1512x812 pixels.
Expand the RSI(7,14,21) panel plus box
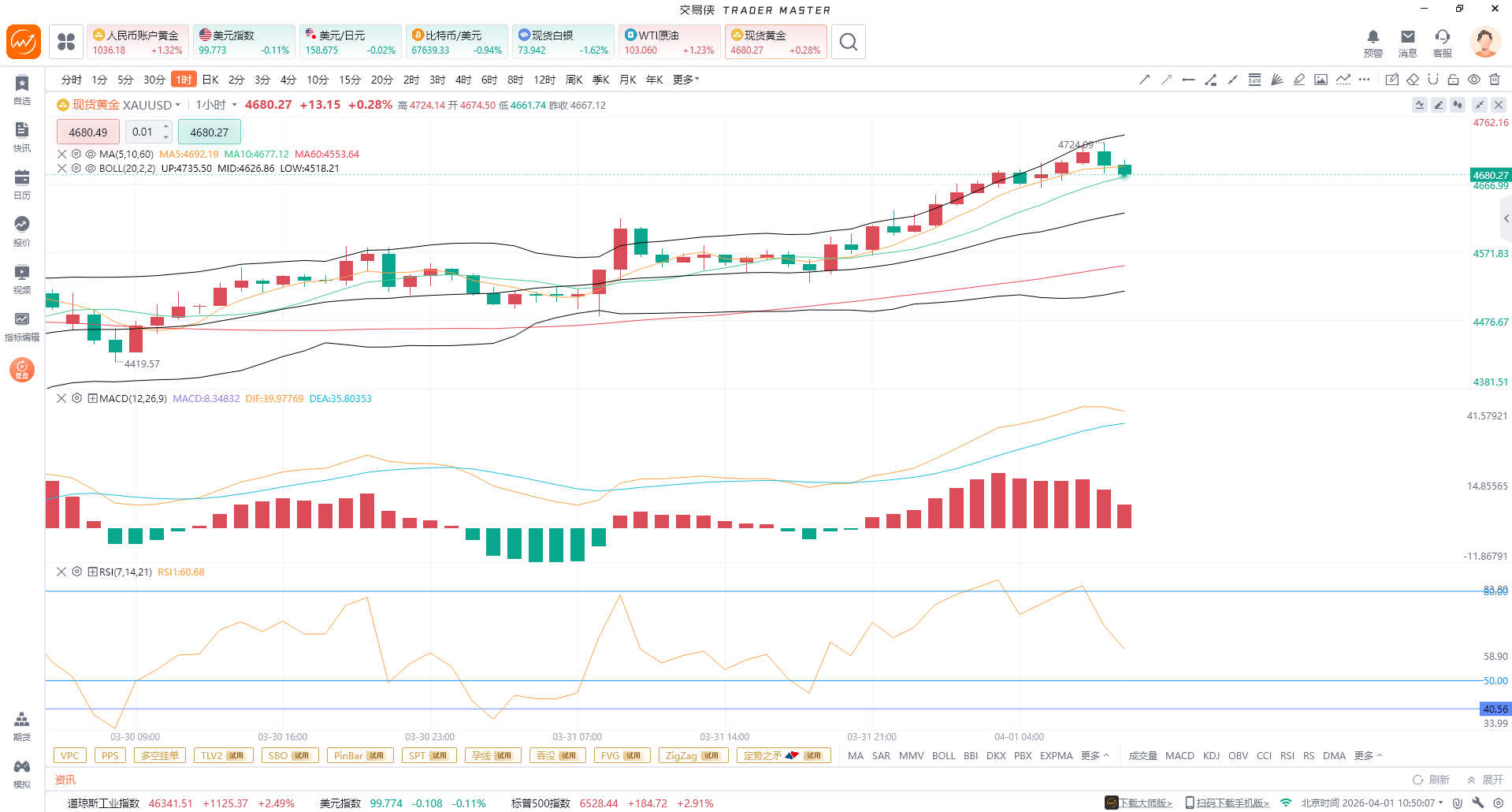[92, 572]
